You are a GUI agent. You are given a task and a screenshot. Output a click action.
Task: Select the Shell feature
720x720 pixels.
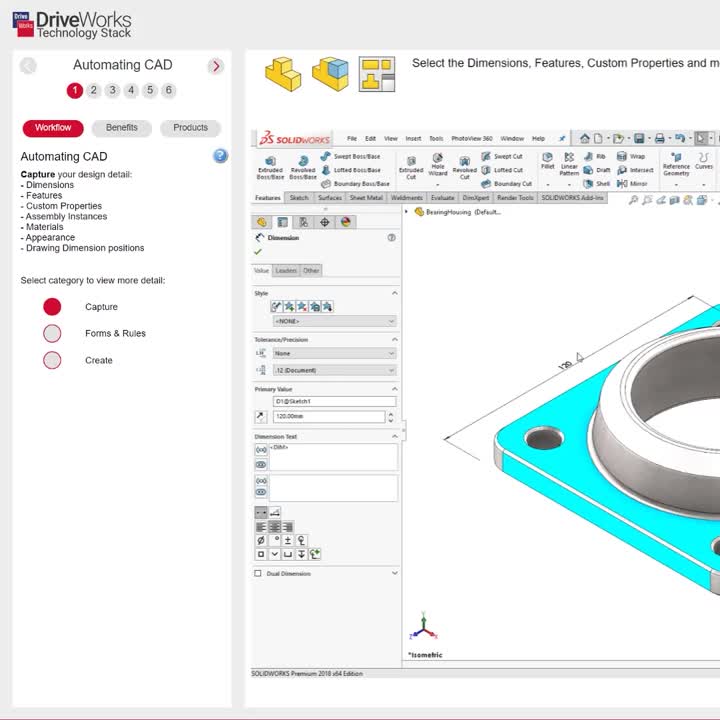click(x=597, y=184)
